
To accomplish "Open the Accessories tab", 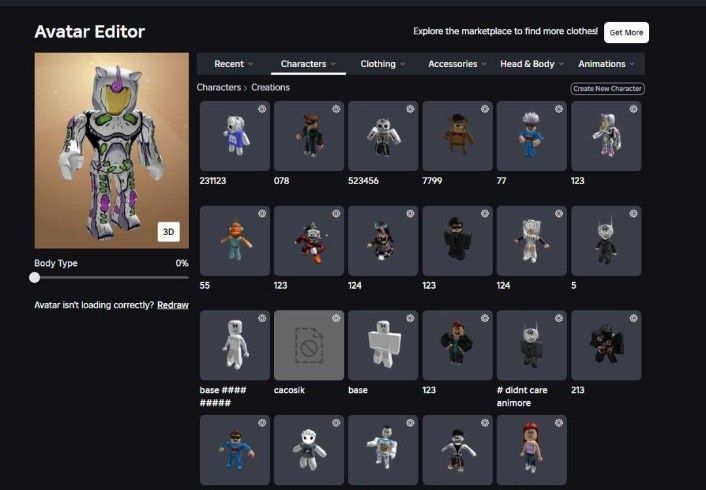I will (453, 64).
